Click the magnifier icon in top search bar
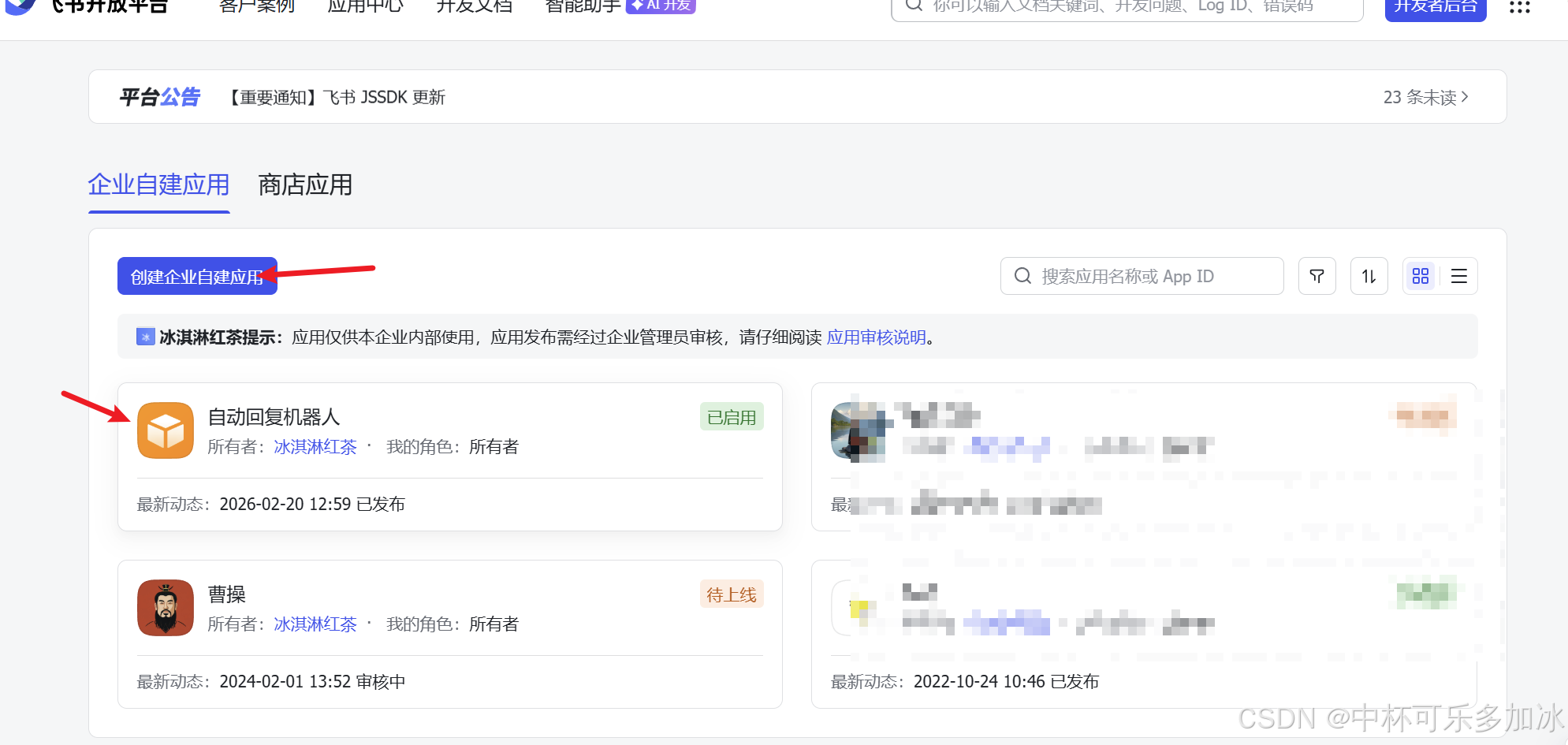 (914, 6)
